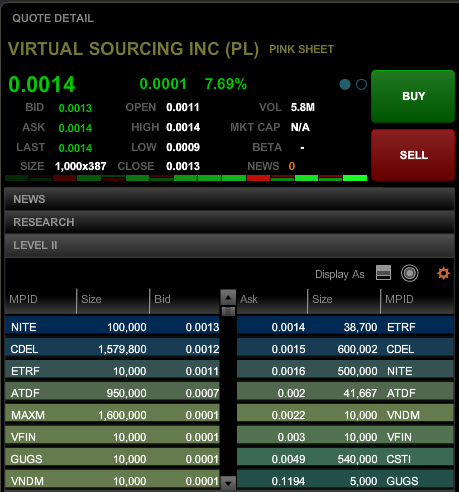The height and width of the screenshot is (492, 459).
Task: Select the VNDM bid row
Action: (x=112, y=480)
